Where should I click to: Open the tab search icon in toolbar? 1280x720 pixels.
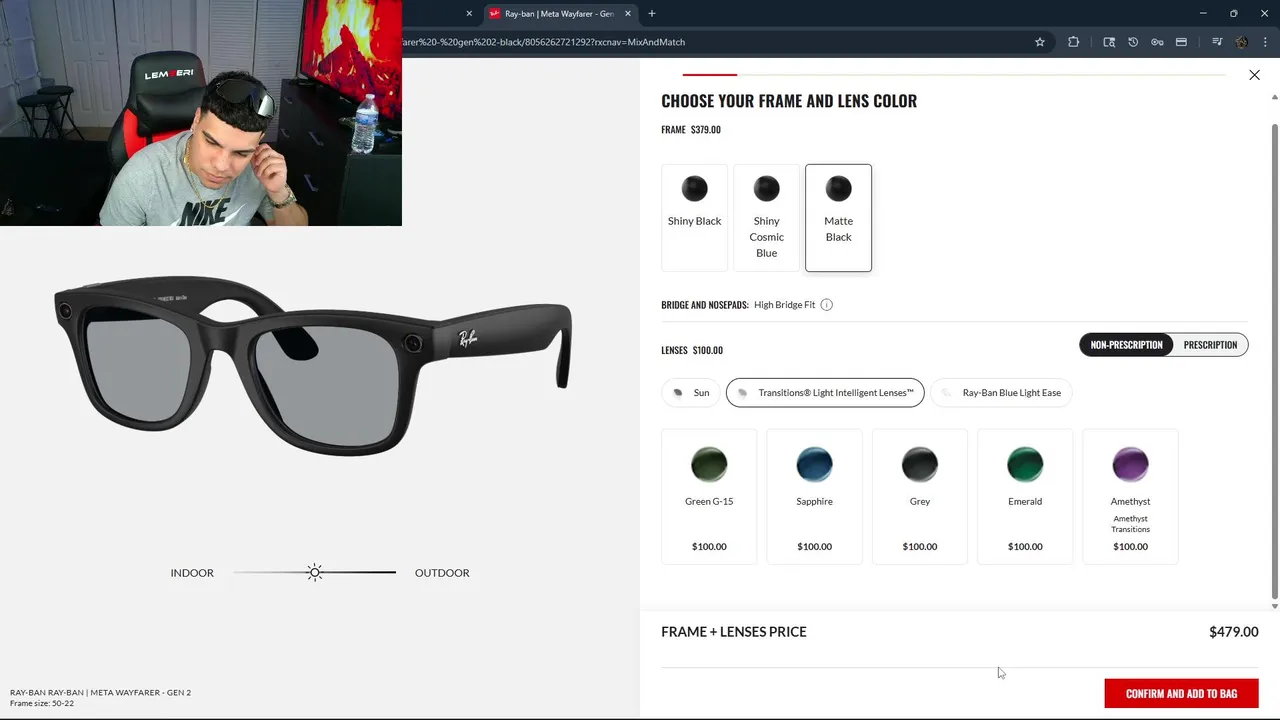point(1109,42)
